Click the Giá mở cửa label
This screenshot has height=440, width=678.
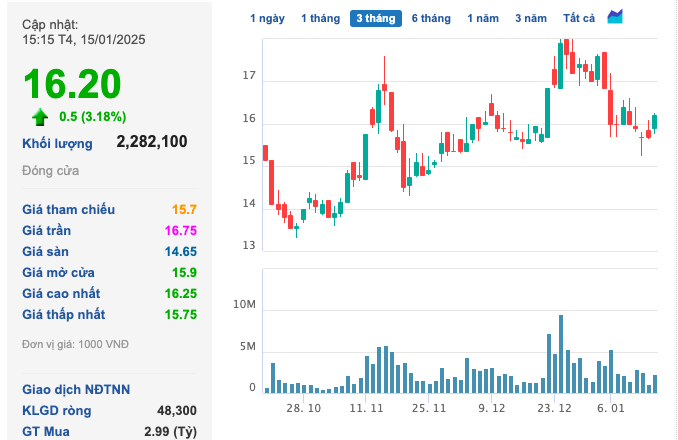coord(61,273)
